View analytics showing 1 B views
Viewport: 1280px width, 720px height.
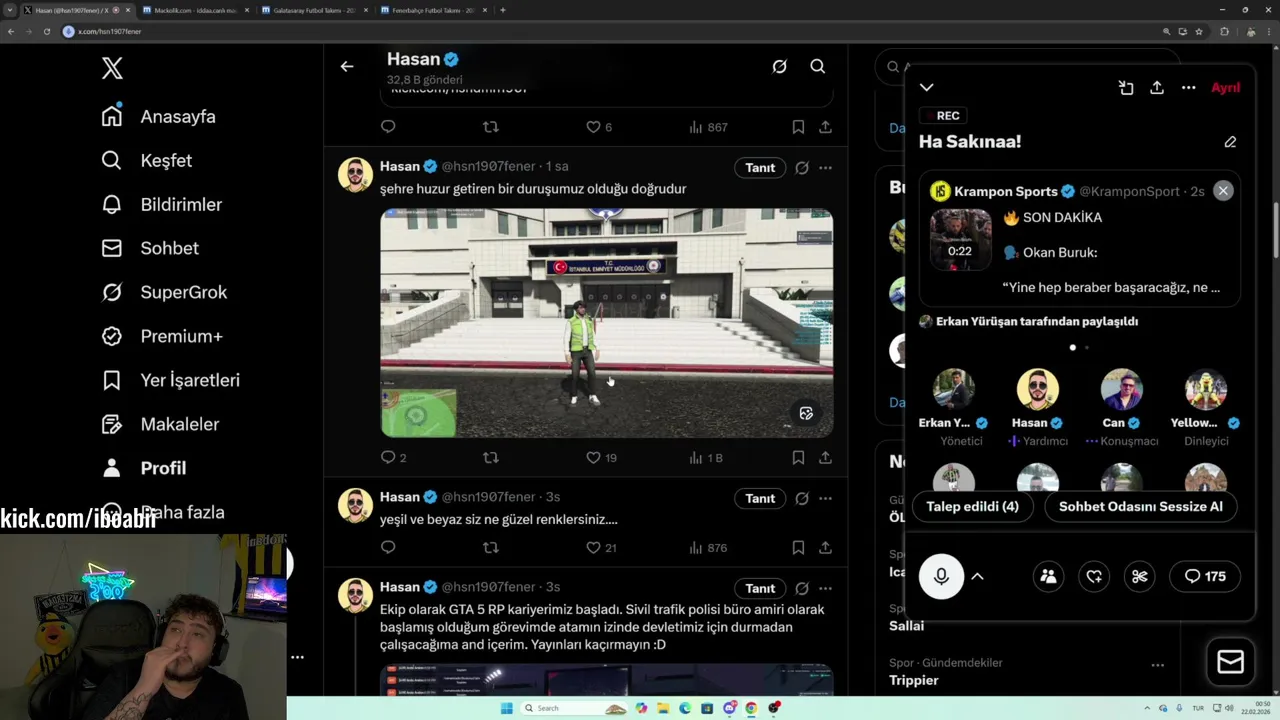706,457
